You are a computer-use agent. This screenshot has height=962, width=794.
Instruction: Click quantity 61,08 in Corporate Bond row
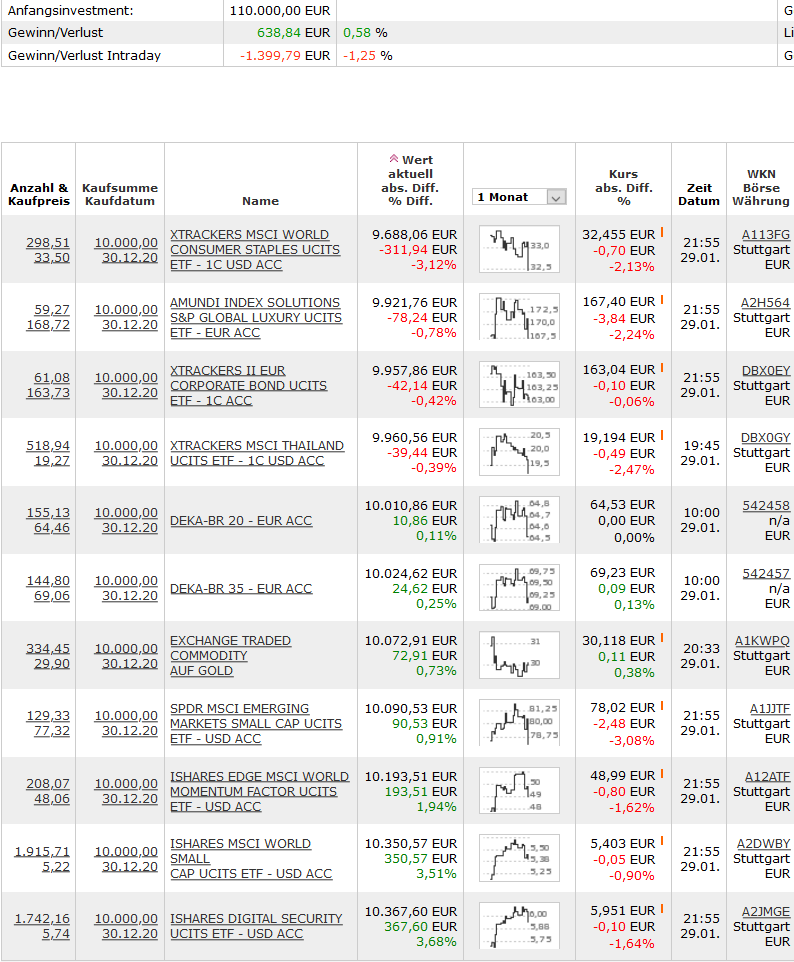52,378
